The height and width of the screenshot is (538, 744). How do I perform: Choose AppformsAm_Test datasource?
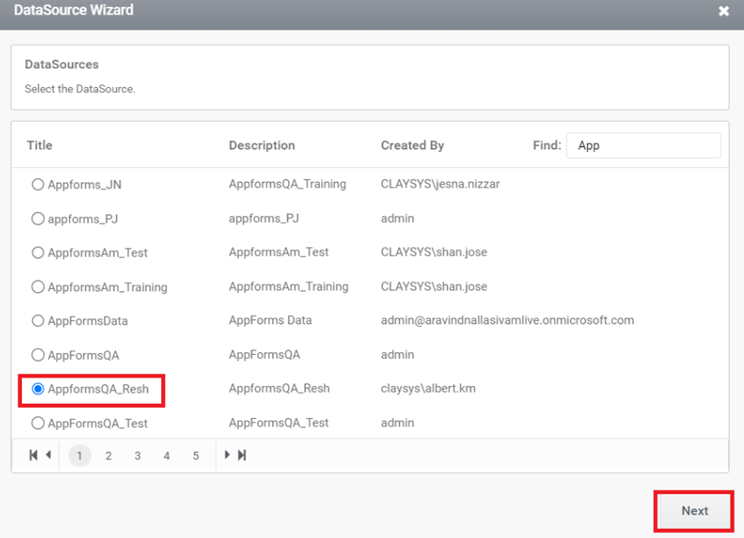click(37, 252)
